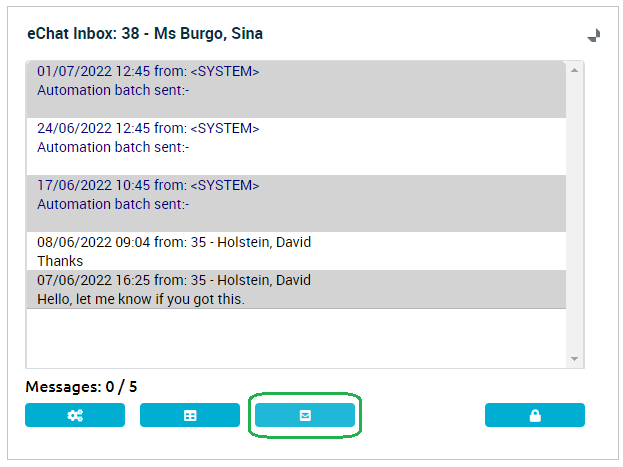This screenshot has height=467, width=623.
Task: Select the 07/06/2022 16:25 Holstein message
Action: 296,289
